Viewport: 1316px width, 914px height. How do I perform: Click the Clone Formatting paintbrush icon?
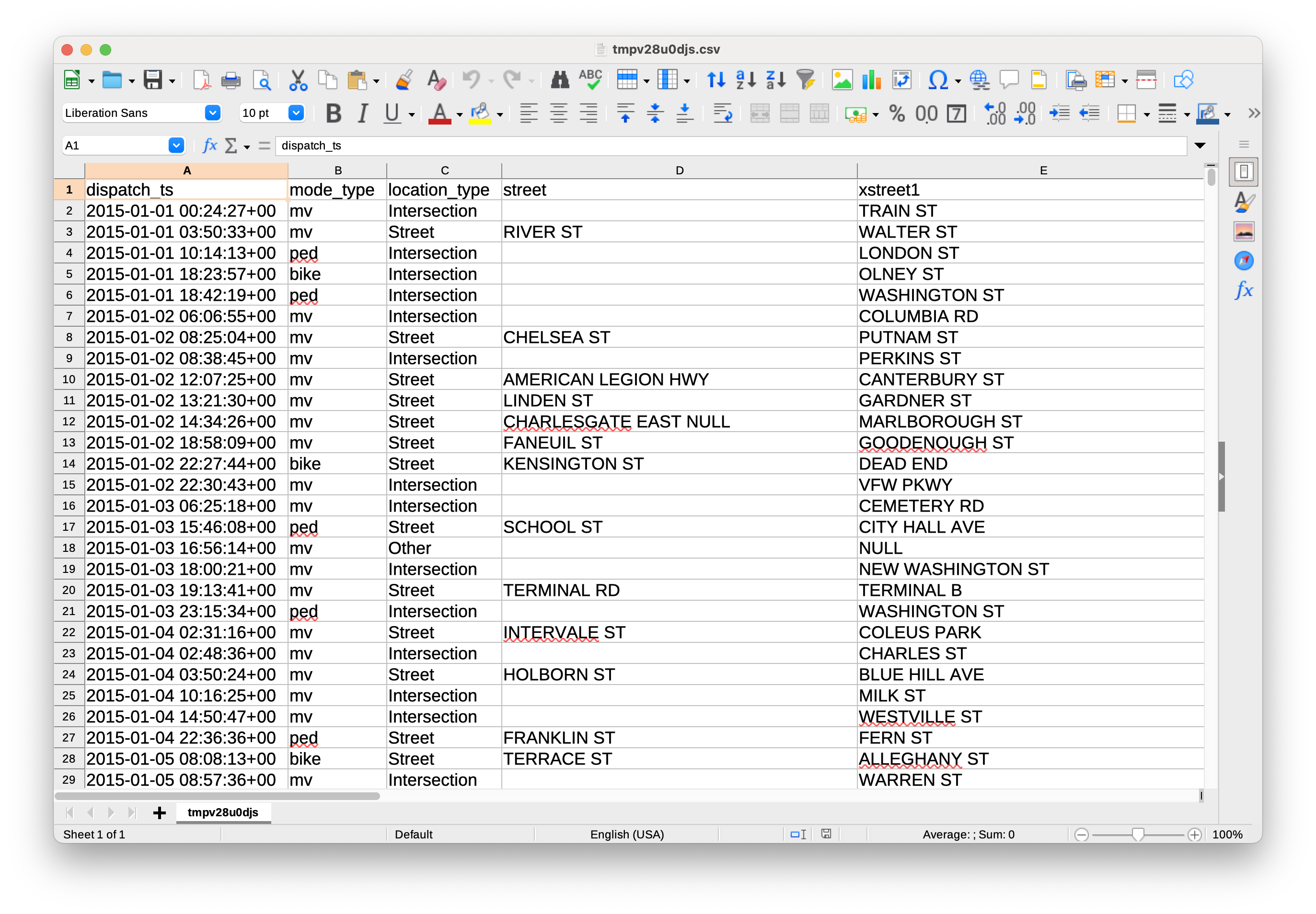(x=404, y=80)
